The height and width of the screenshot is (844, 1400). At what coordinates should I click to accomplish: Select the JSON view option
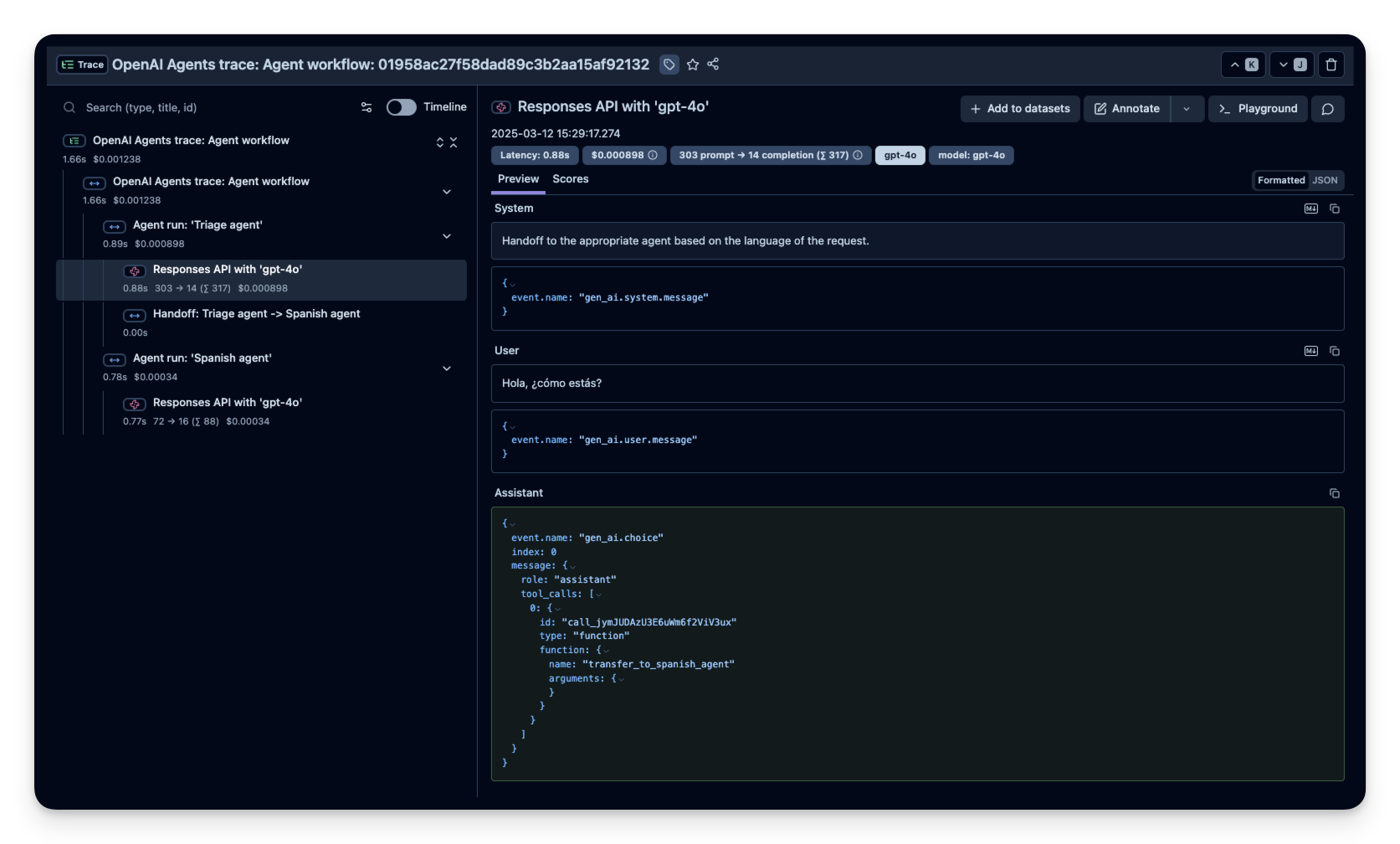(1325, 181)
